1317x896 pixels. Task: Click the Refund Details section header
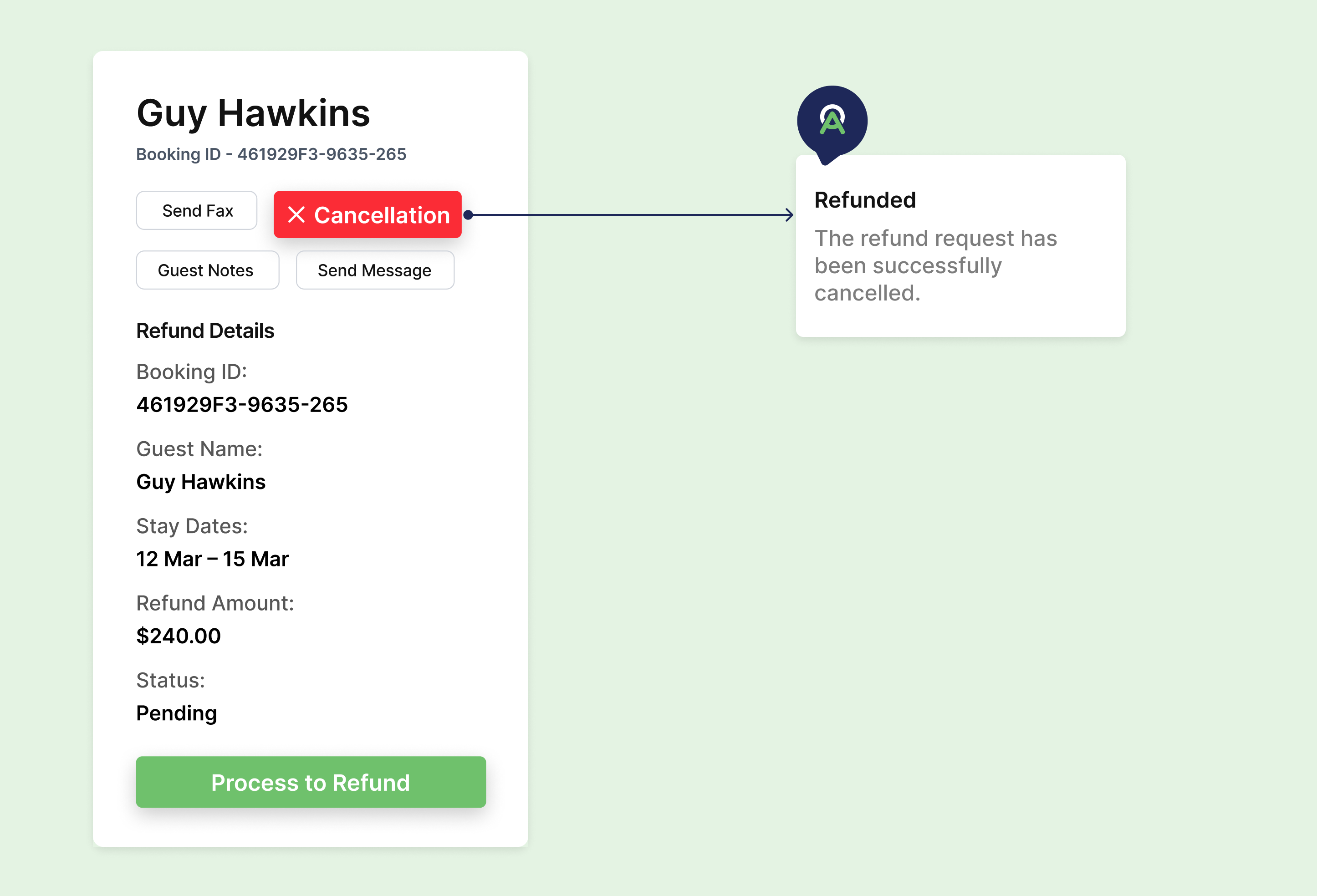205,331
